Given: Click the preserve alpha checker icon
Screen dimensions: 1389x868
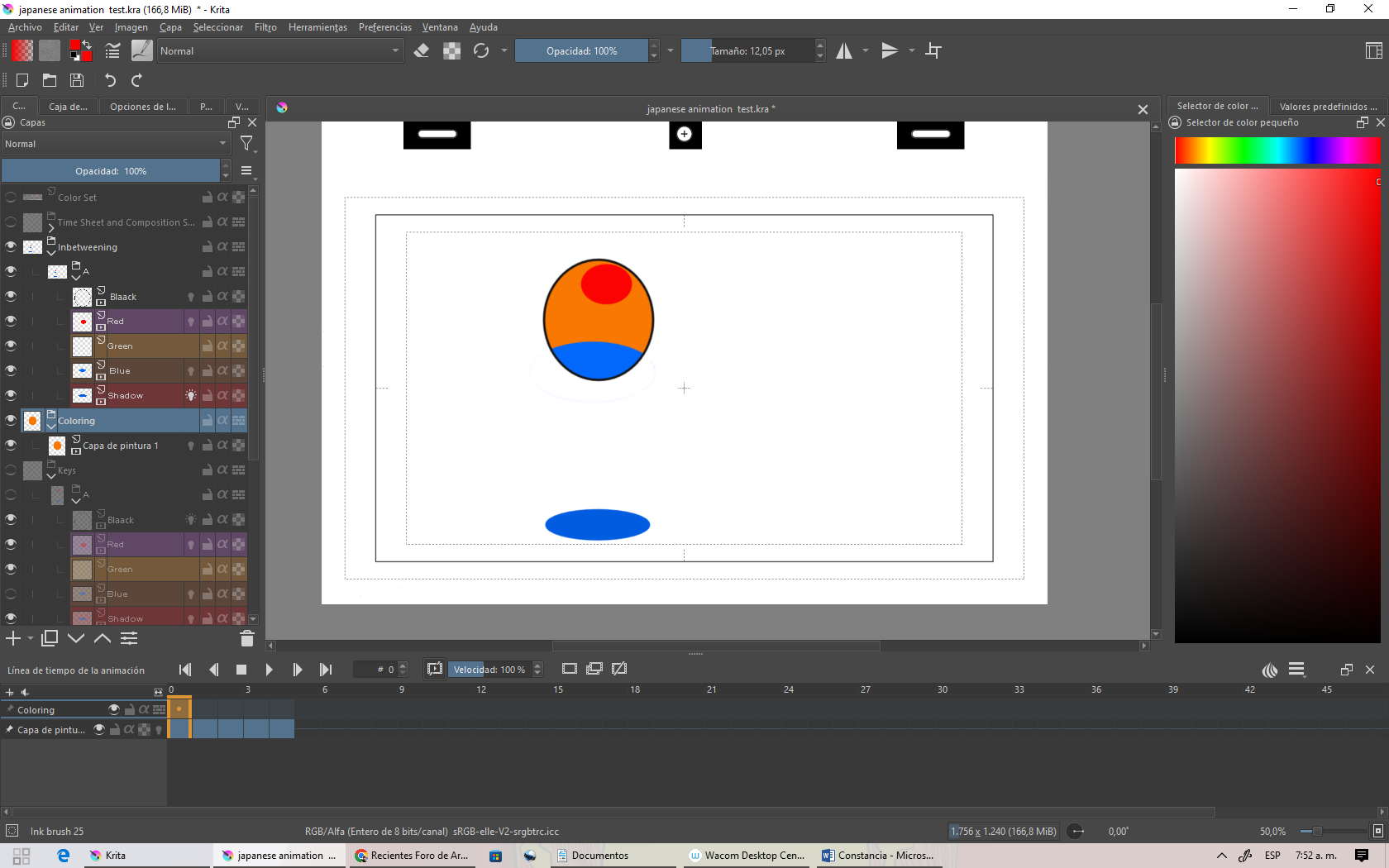Looking at the screenshot, I should pyautogui.click(x=451, y=51).
